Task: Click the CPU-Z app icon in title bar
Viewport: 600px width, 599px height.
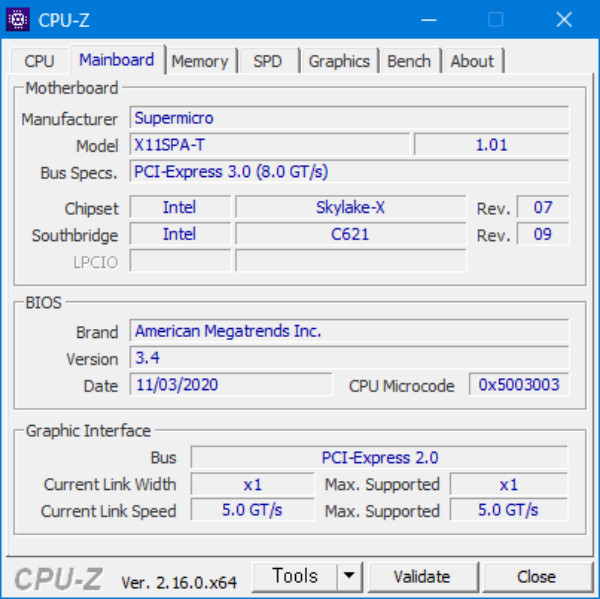Action: coord(18,19)
